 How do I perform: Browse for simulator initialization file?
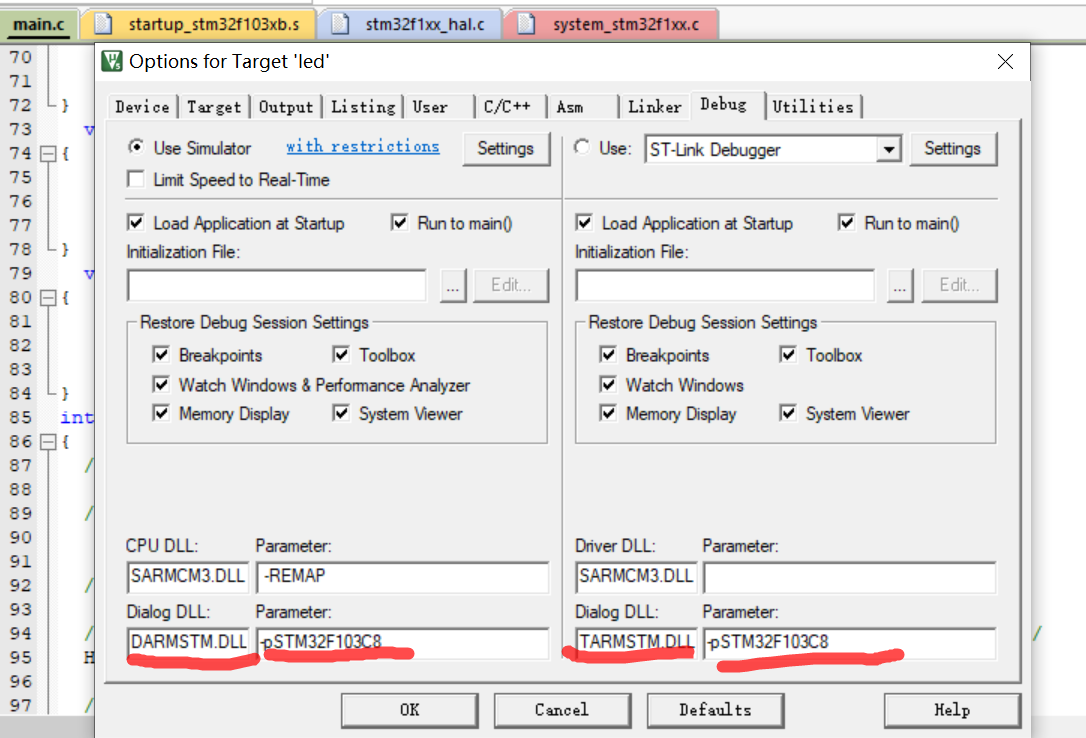(453, 285)
